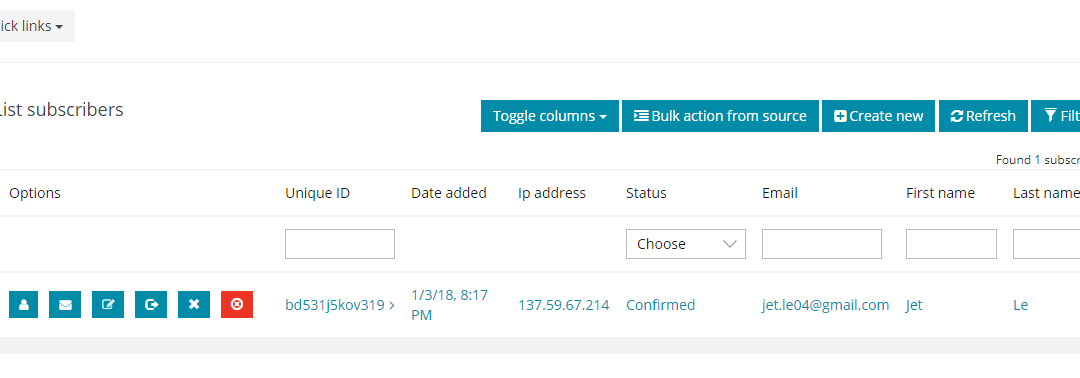Sort by the Date added column header
This screenshot has height=378, width=1080.
click(x=448, y=193)
